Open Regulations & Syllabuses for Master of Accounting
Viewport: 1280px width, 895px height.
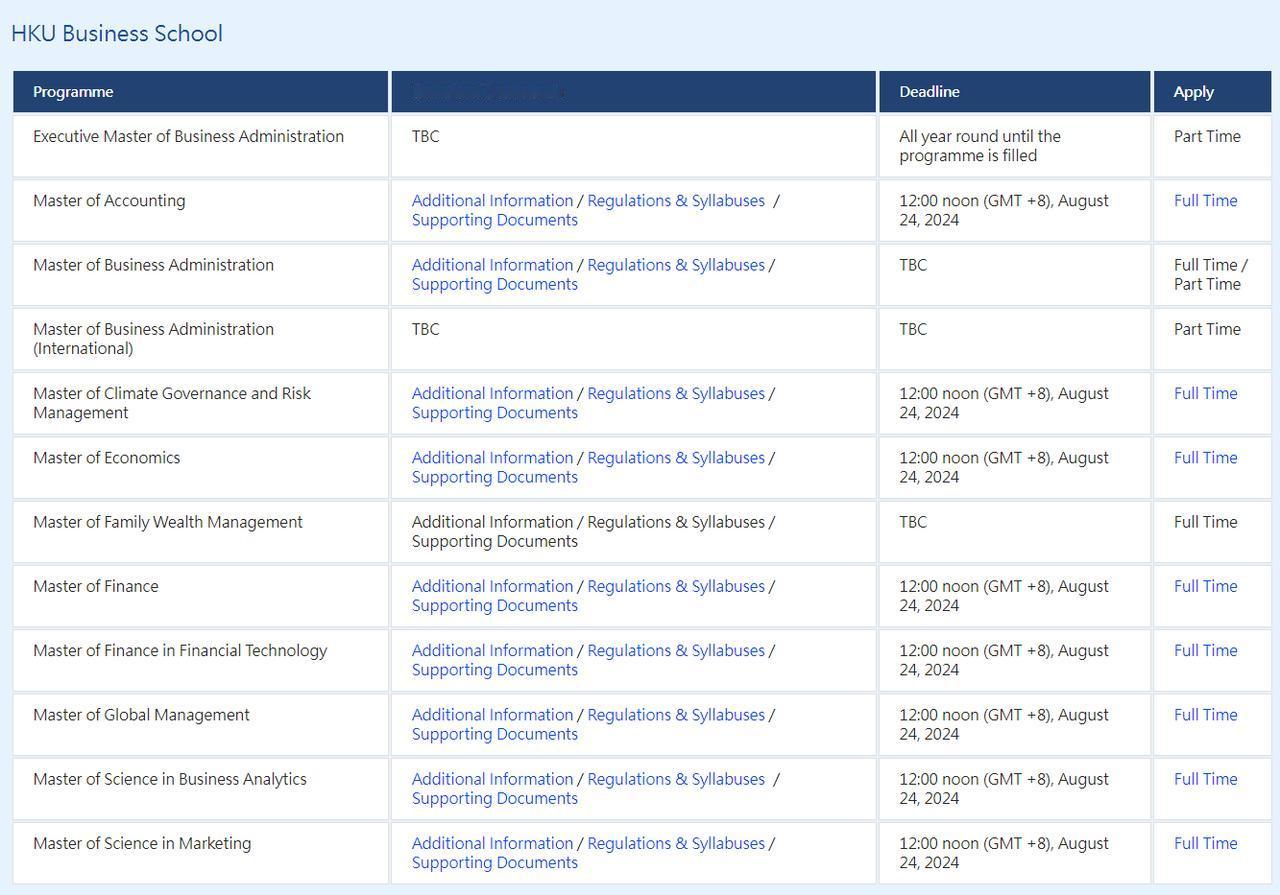click(x=676, y=201)
